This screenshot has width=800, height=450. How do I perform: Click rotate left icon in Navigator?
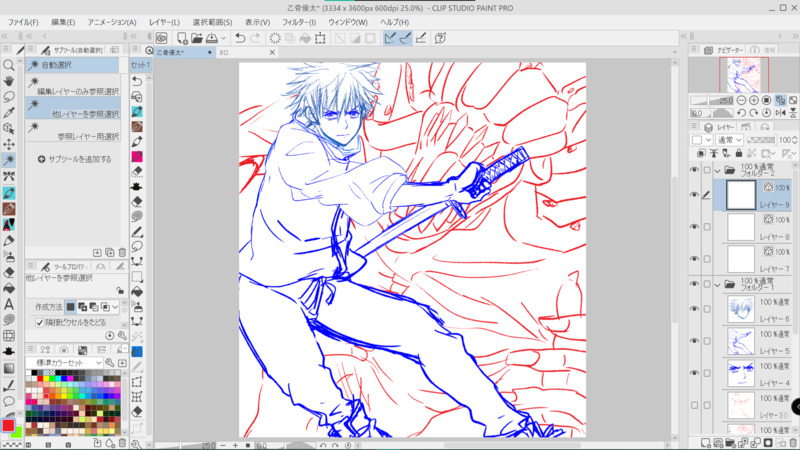741,113
